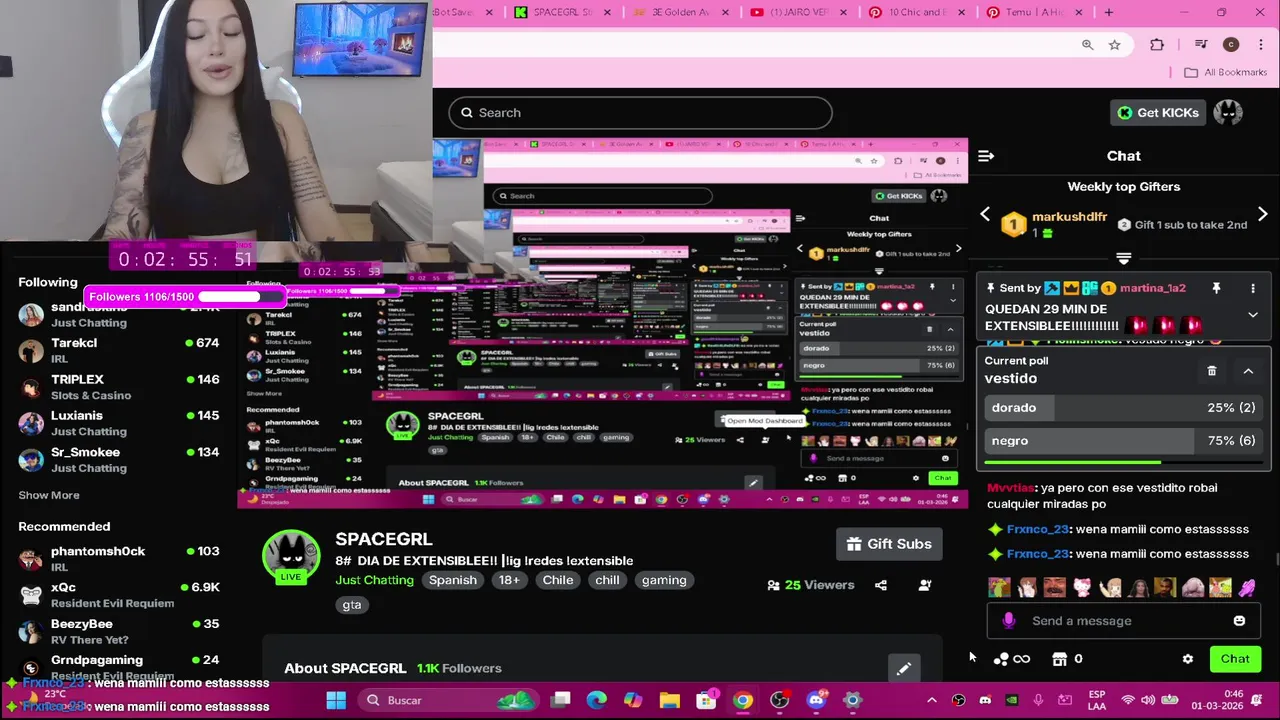Switch to the 10 Chic Pinterest tab
Image resolution: width=1280 pixels, height=720 pixels.
915,12
